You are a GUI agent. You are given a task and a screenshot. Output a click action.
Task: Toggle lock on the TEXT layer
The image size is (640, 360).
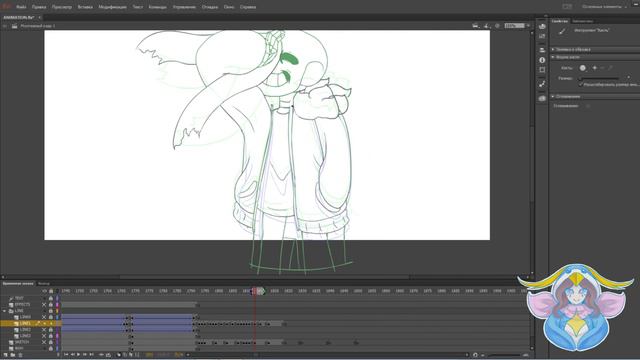tap(51, 298)
